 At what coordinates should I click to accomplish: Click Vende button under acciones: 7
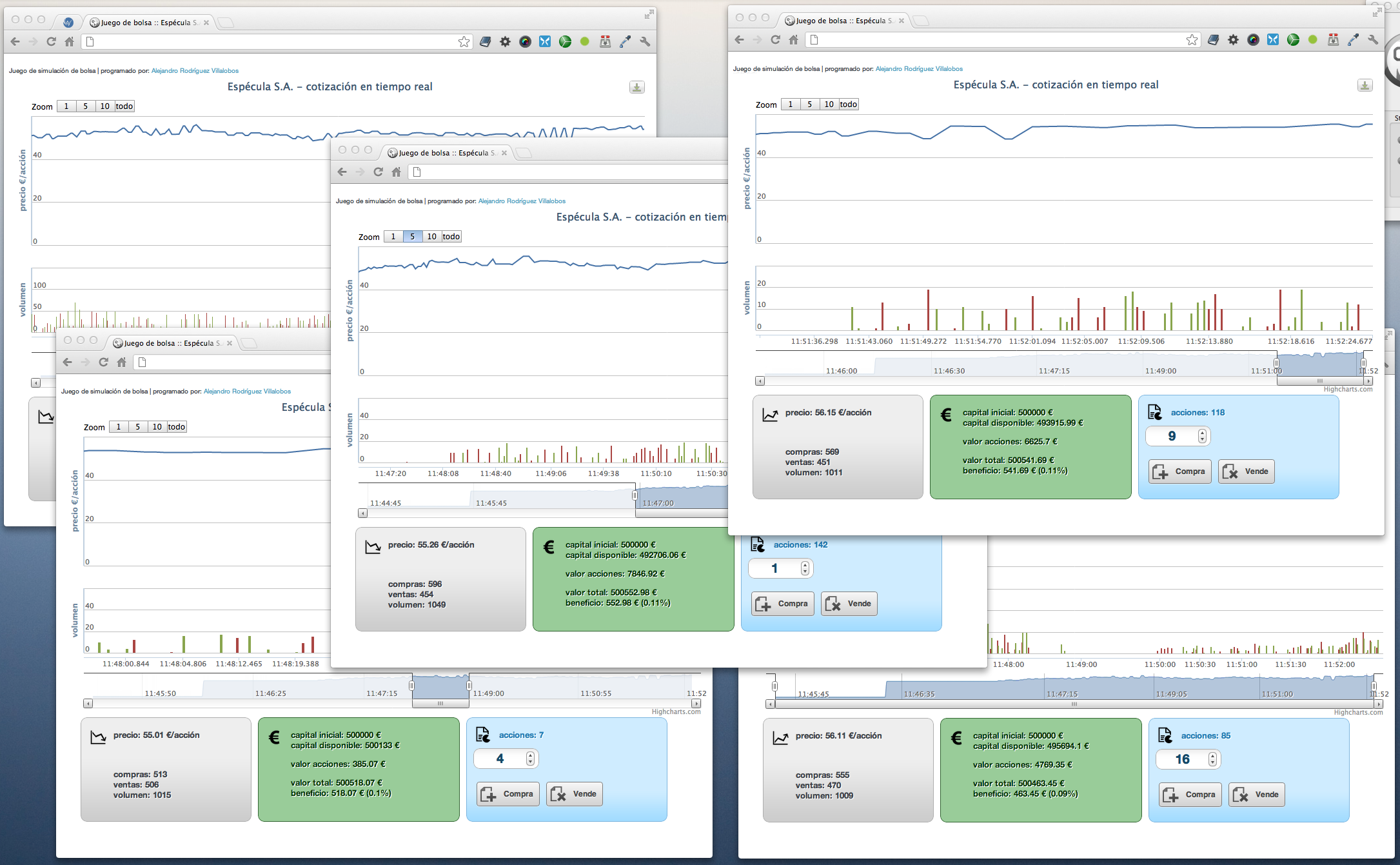[575, 794]
